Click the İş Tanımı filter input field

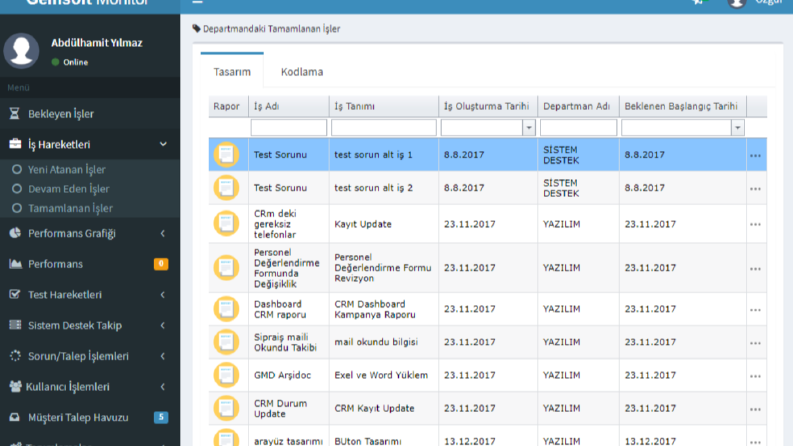pos(384,128)
